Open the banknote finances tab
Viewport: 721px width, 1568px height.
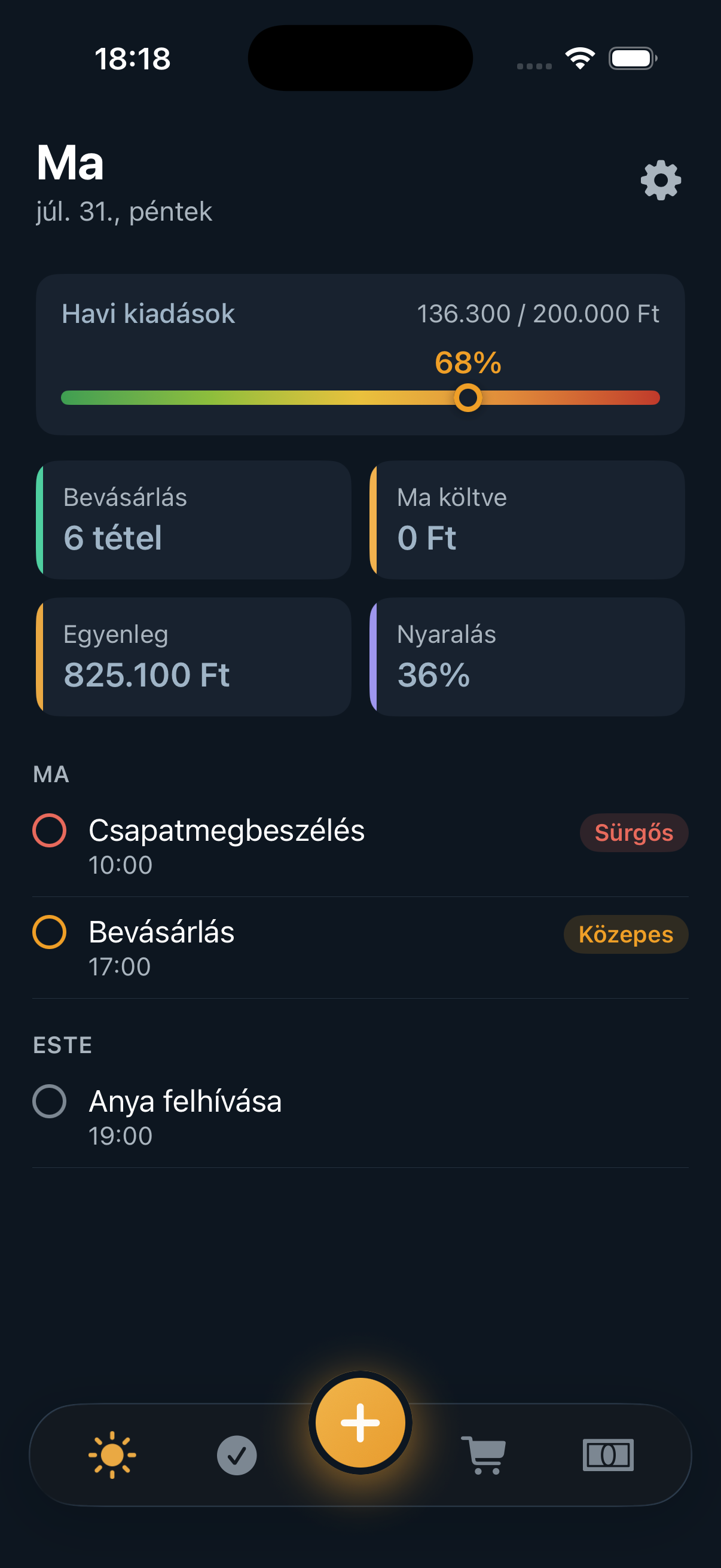coord(609,1455)
